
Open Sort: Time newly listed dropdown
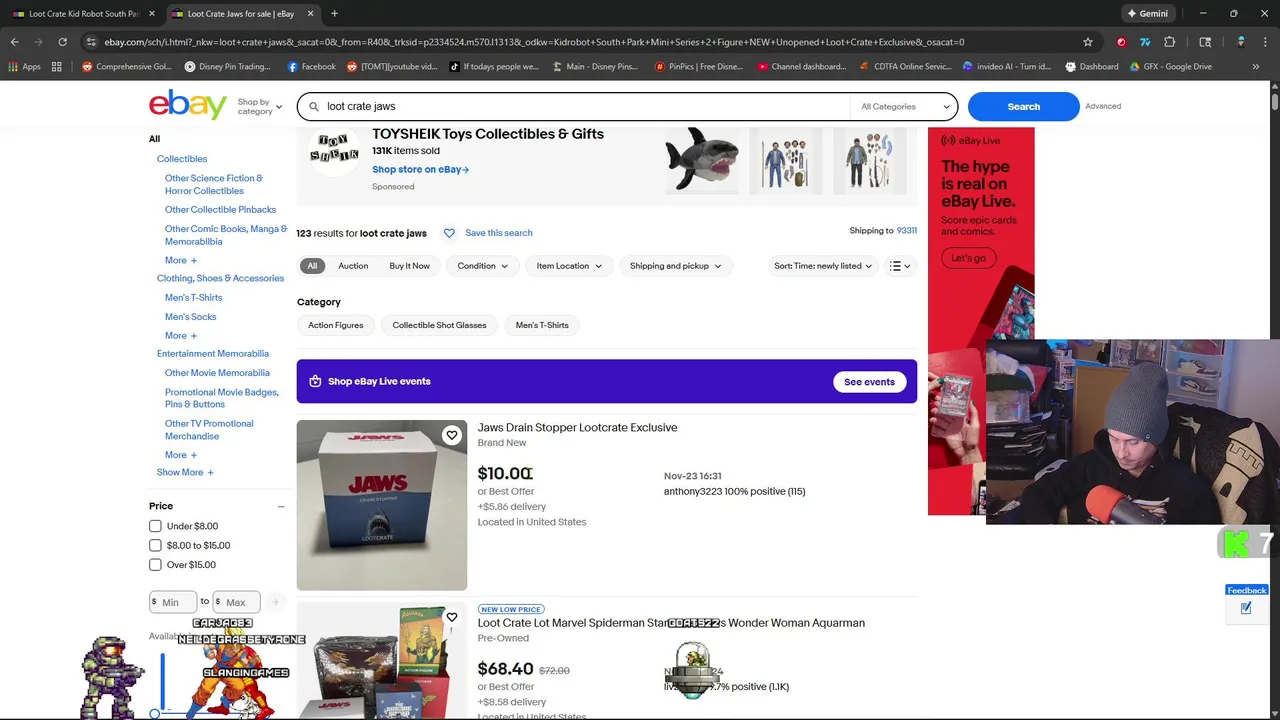click(823, 266)
